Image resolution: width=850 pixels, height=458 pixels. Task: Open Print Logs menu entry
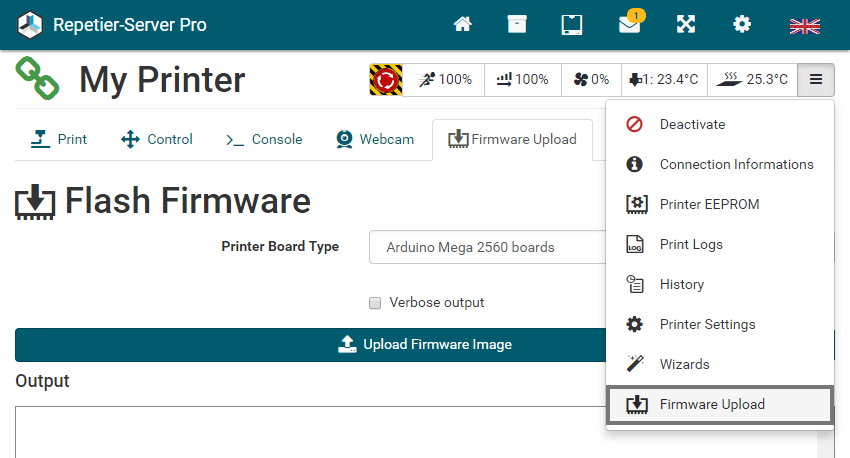[x=719, y=244]
